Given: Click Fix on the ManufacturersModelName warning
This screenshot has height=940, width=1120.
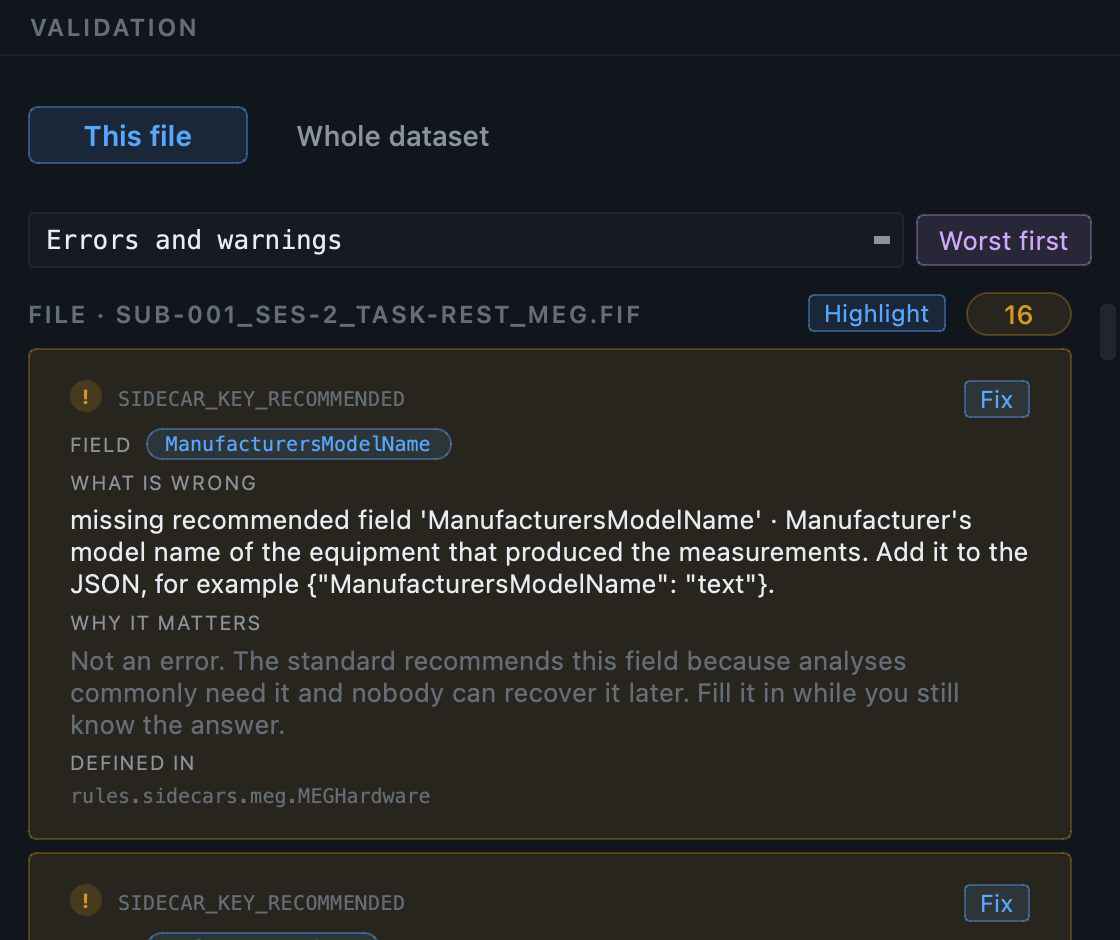Looking at the screenshot, I should click(x=996, y=399).
